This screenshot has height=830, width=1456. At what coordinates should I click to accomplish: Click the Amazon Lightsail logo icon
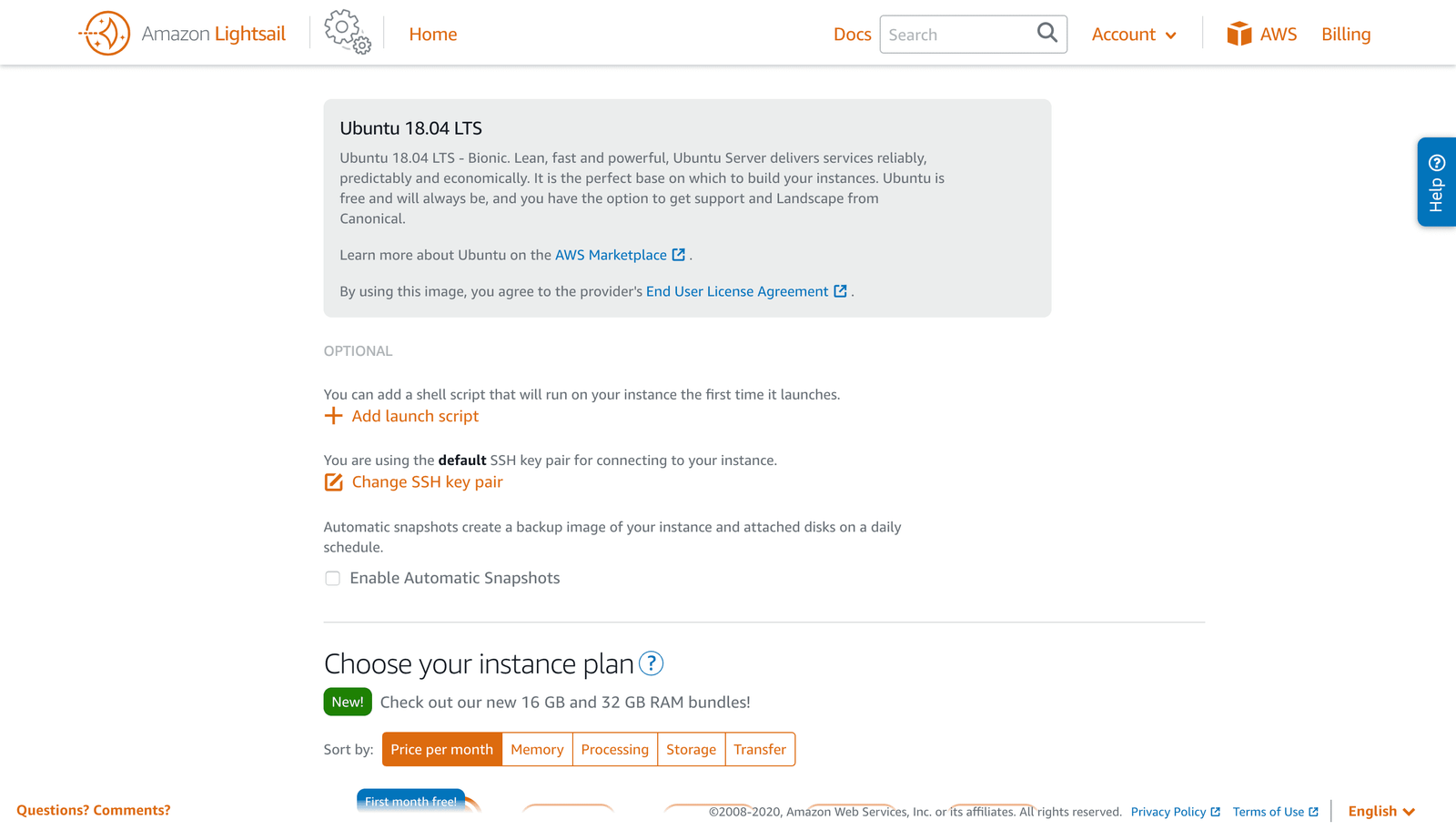coord(105,34)
